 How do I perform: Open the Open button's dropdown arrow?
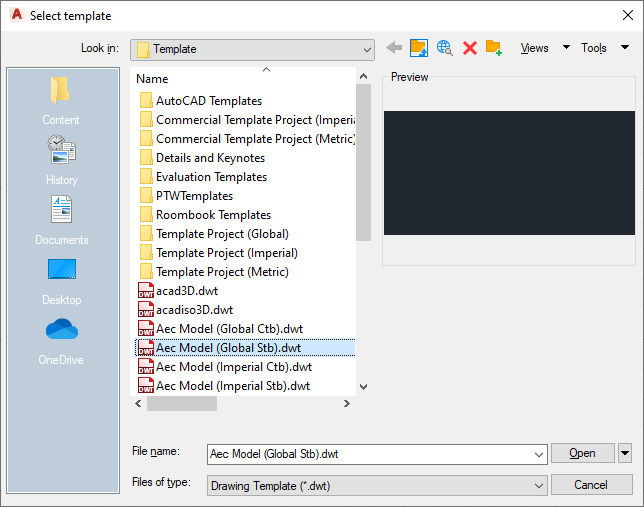click(x=625, y=453)
